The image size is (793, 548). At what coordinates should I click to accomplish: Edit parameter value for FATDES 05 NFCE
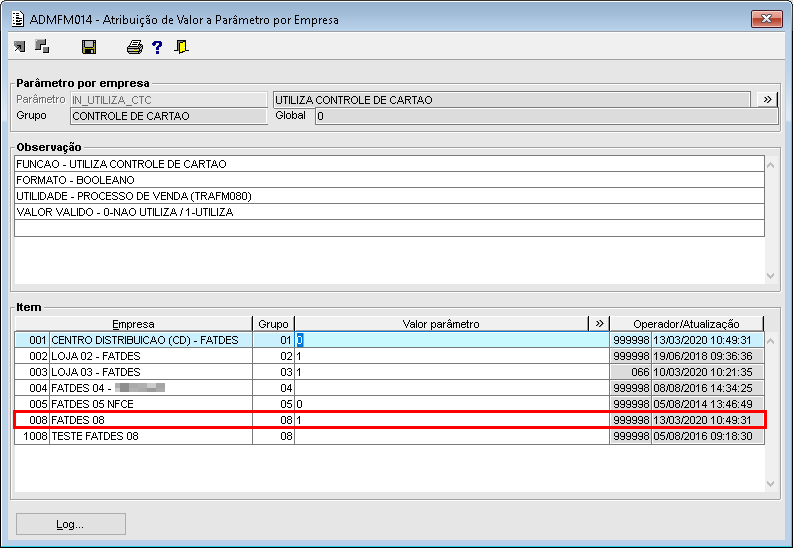click(x=452, y=404)
